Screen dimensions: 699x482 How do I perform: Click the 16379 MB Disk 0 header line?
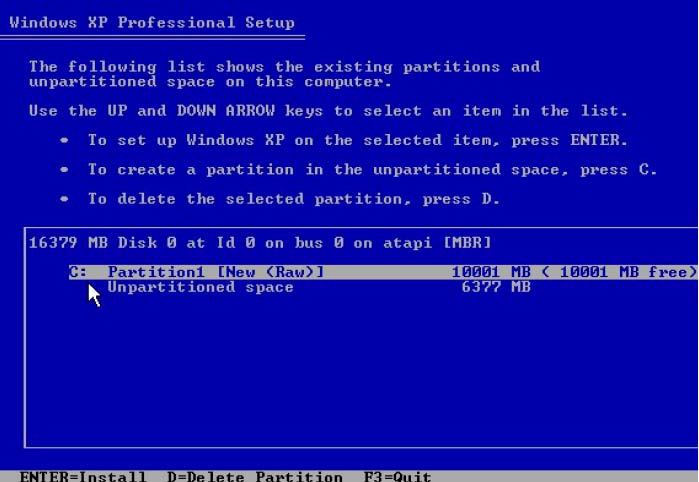tap(260, 243)
